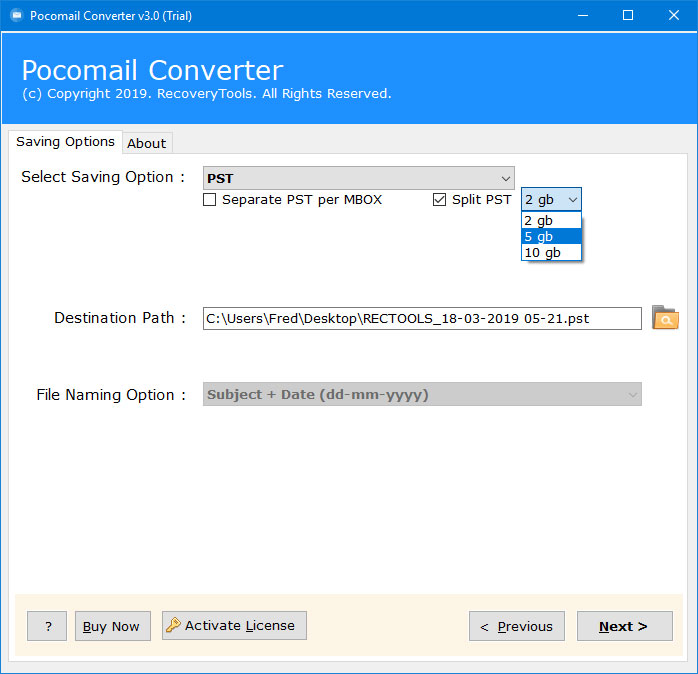Click the question mark help button
This screenshot has height=674, width=698.
tap(47, 626)
